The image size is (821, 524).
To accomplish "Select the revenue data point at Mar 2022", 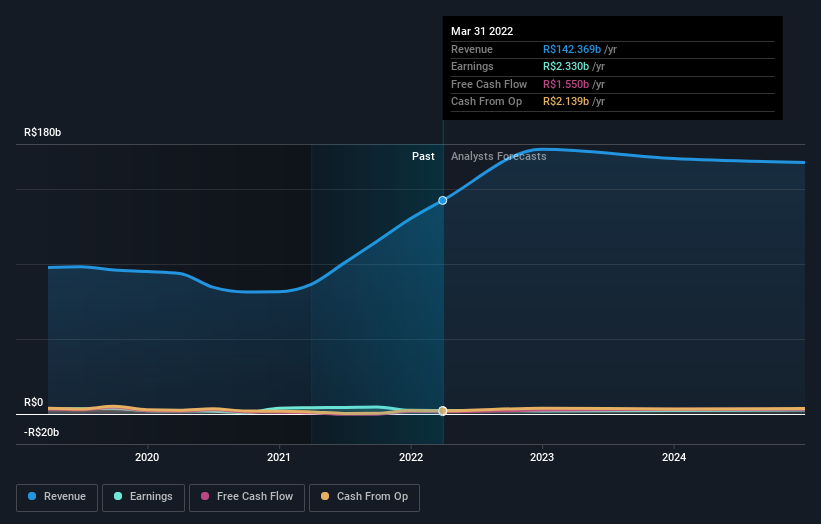I will pyautogui.click(x=442, y=200).
